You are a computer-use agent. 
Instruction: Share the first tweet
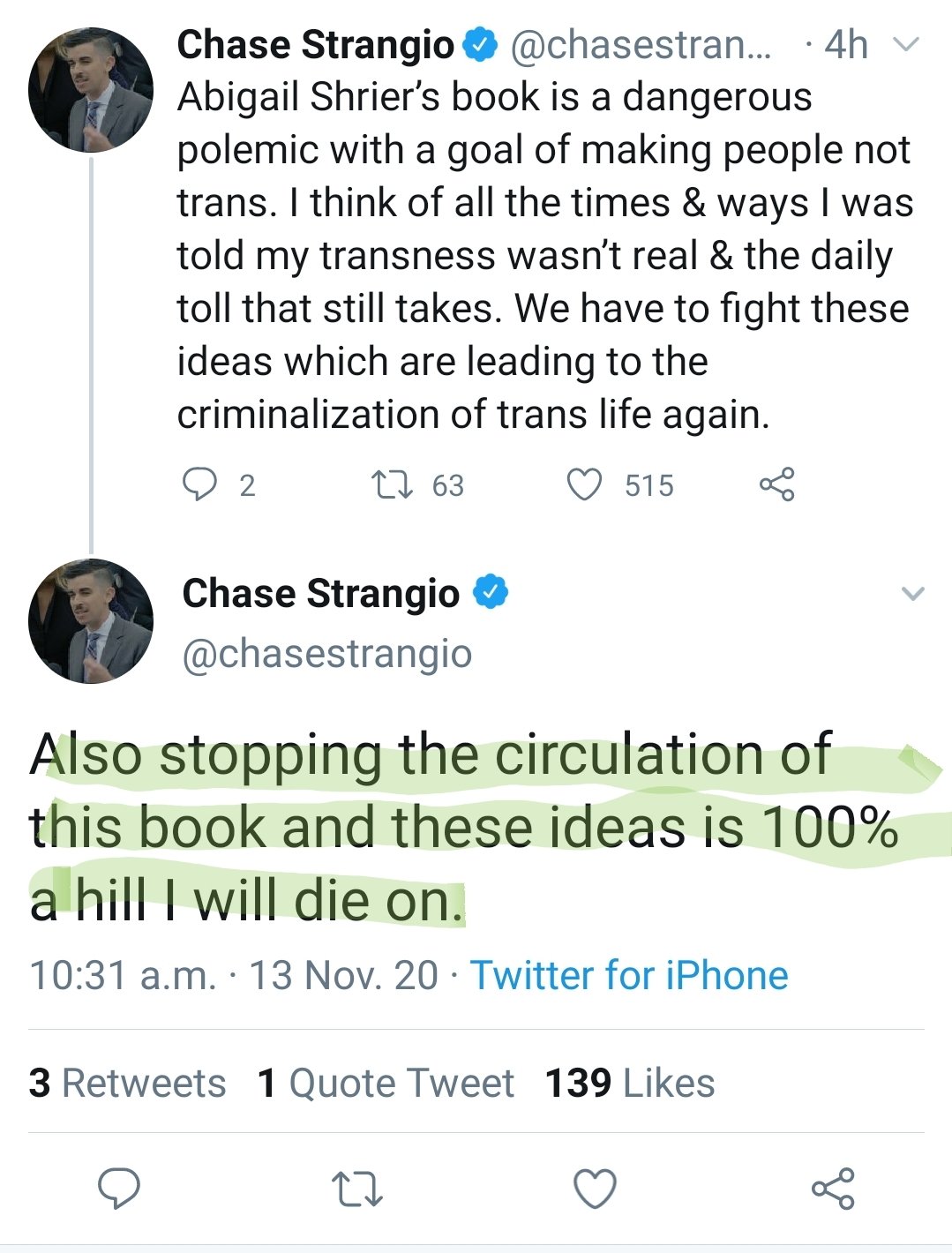click(x=776, y=484)
